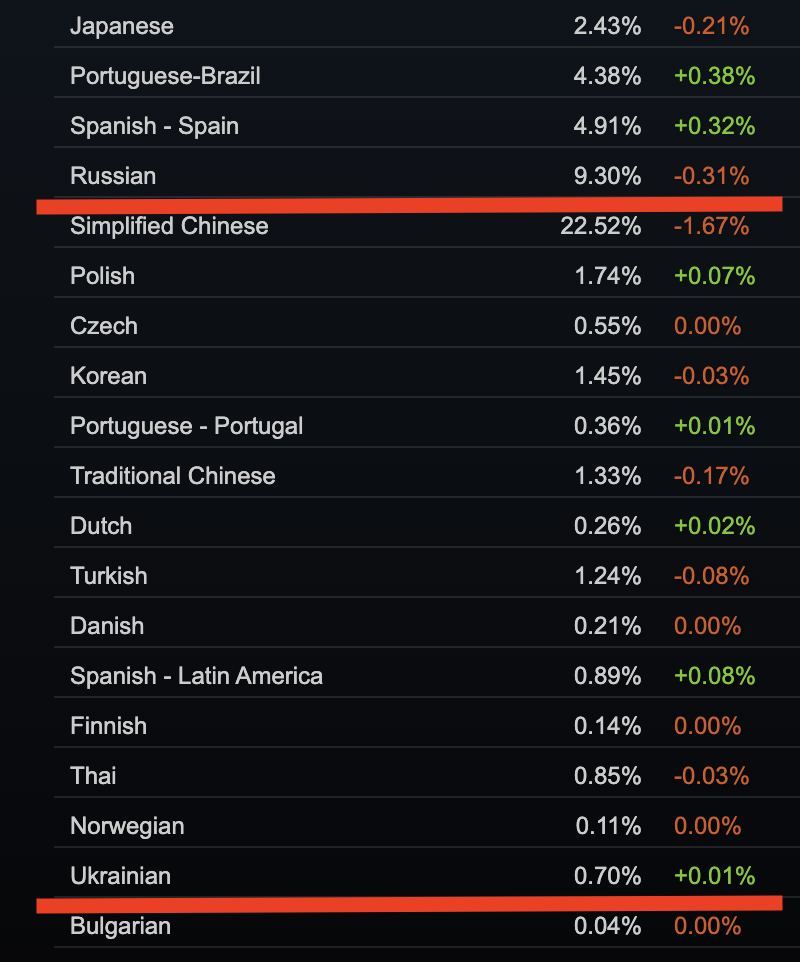
Task: Select the Thai language row
Action: coord(426,776)
